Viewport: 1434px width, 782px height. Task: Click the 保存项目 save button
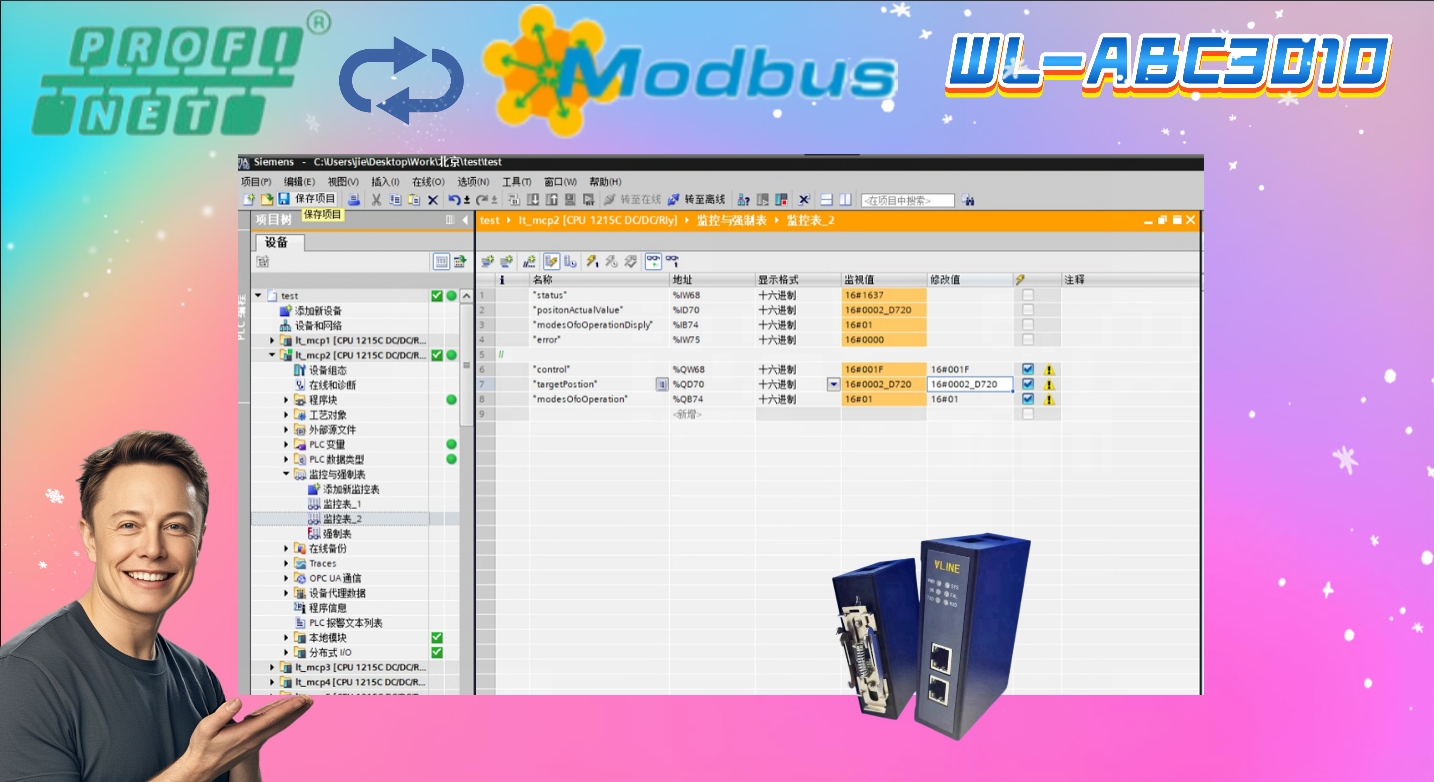(x=307, y=199)
